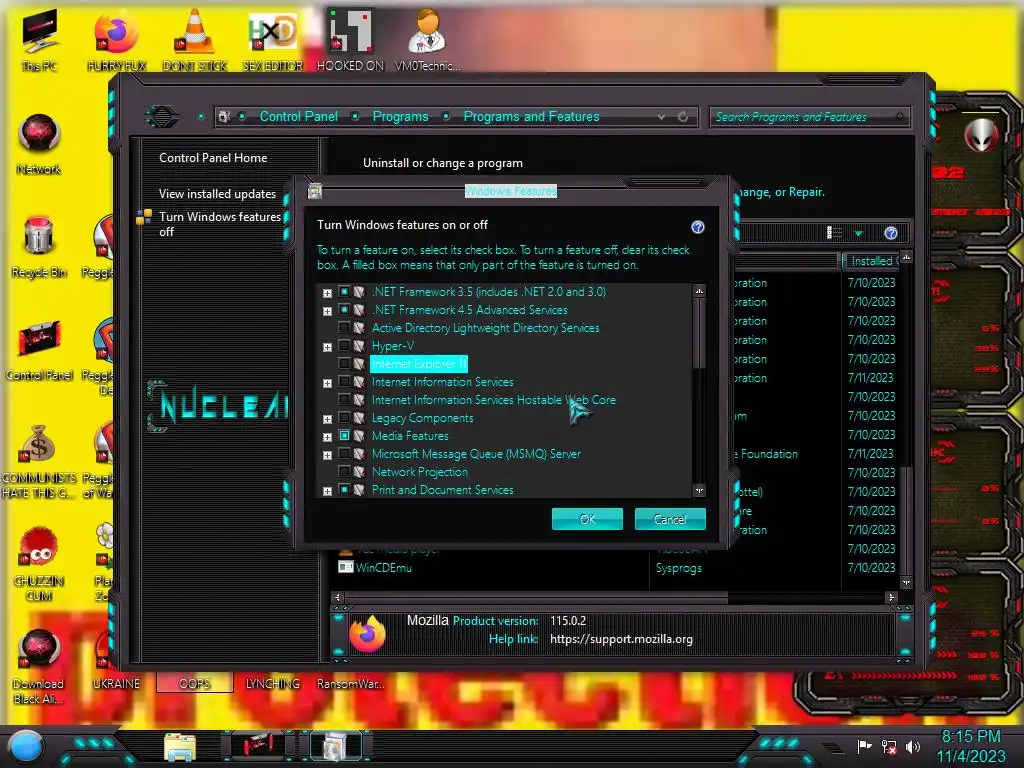Toggle the .NET Framework 3.5 checkbox

coord(344,291)
